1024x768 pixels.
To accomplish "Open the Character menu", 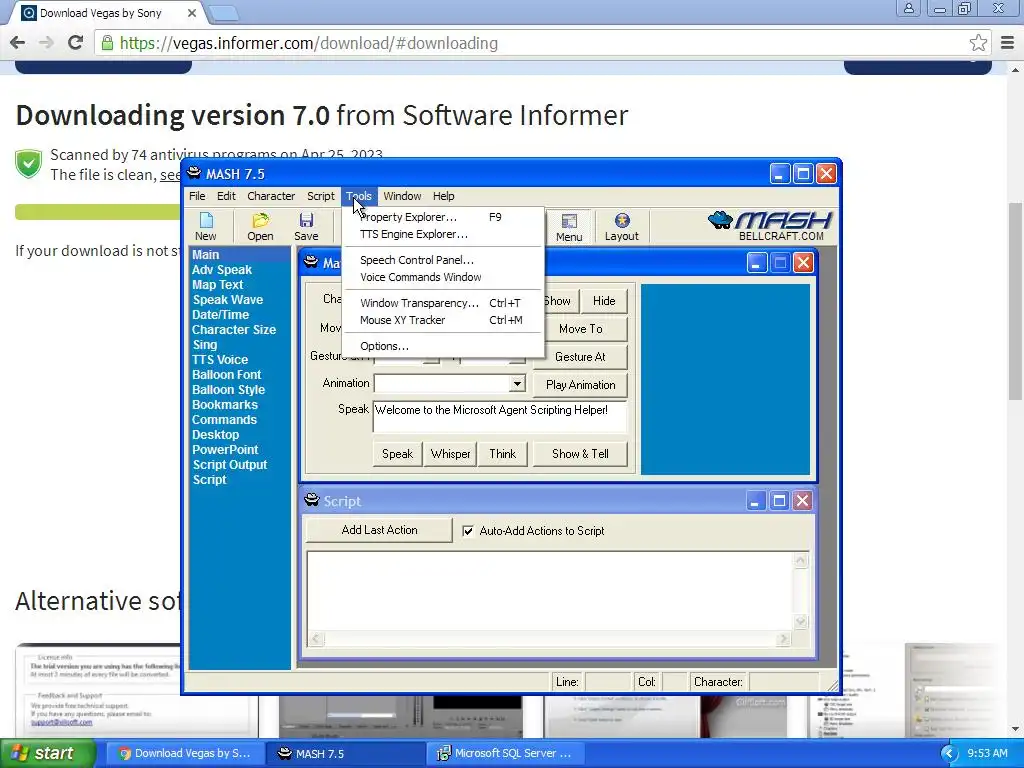I will pyautogui.click(x=271, y=196).
